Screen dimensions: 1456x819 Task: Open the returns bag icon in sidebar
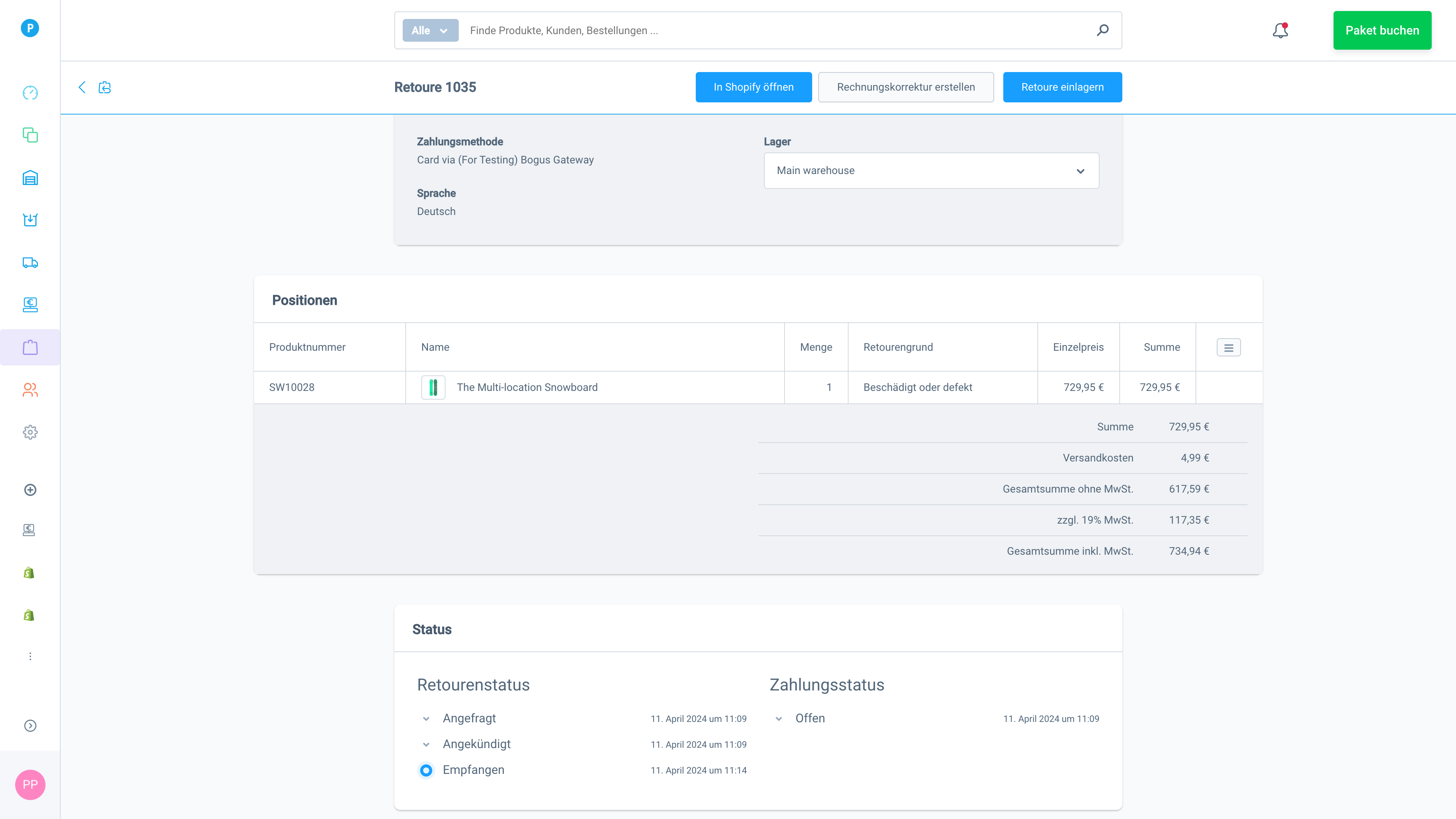pos(30,347)
